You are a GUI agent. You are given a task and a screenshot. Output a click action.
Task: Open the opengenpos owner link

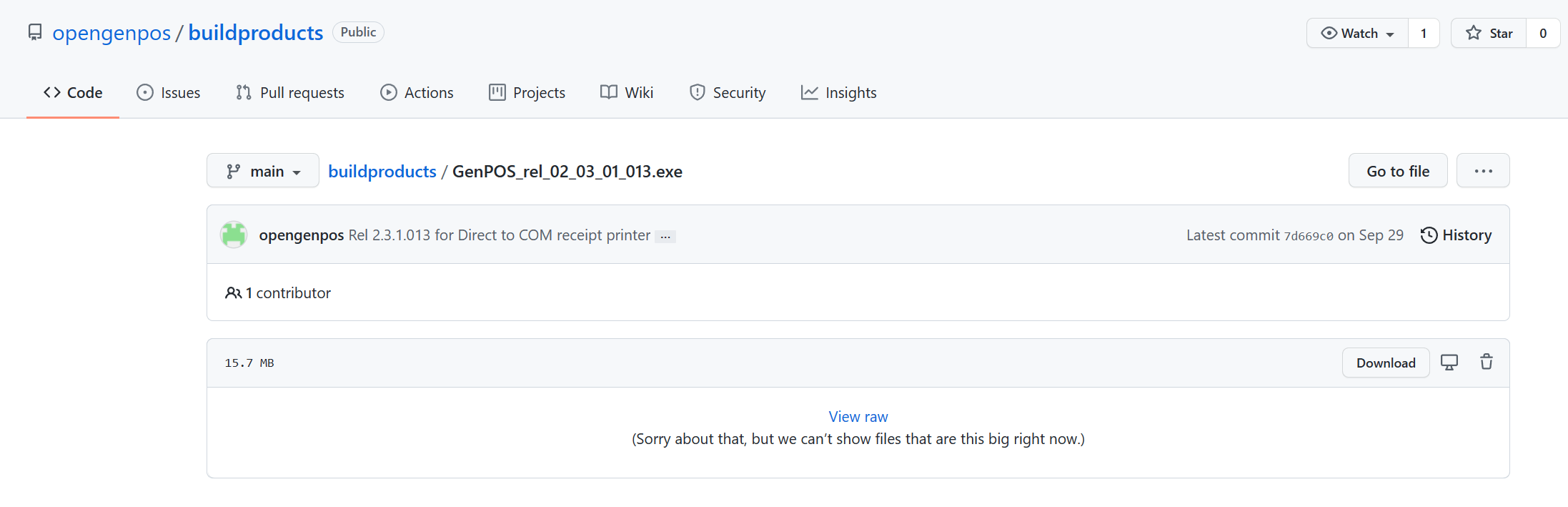click(x=111, y=33)
